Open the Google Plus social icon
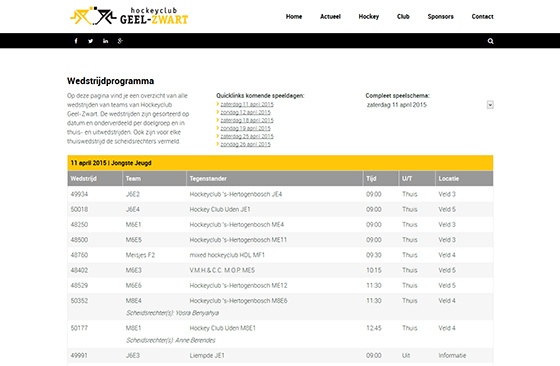560x366 pixels. (x=120, y=41)
